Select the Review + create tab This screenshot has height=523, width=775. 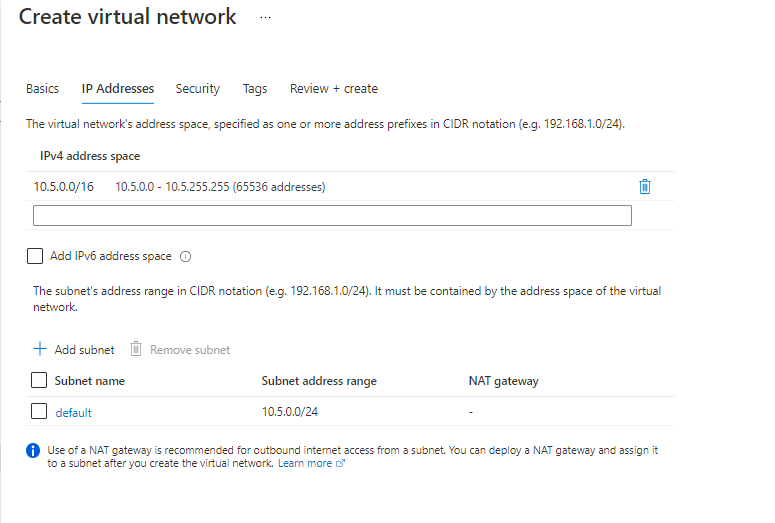pyautogui.click(x=334, y=89)
